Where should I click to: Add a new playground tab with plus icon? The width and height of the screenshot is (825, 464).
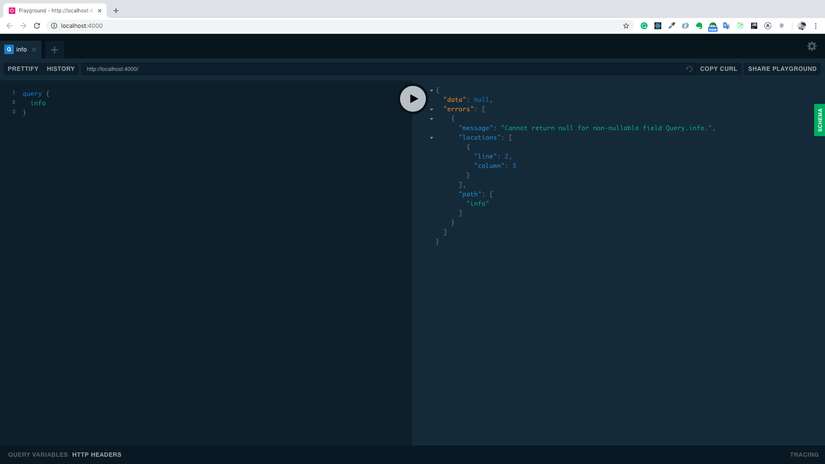(x=55, y=49)
